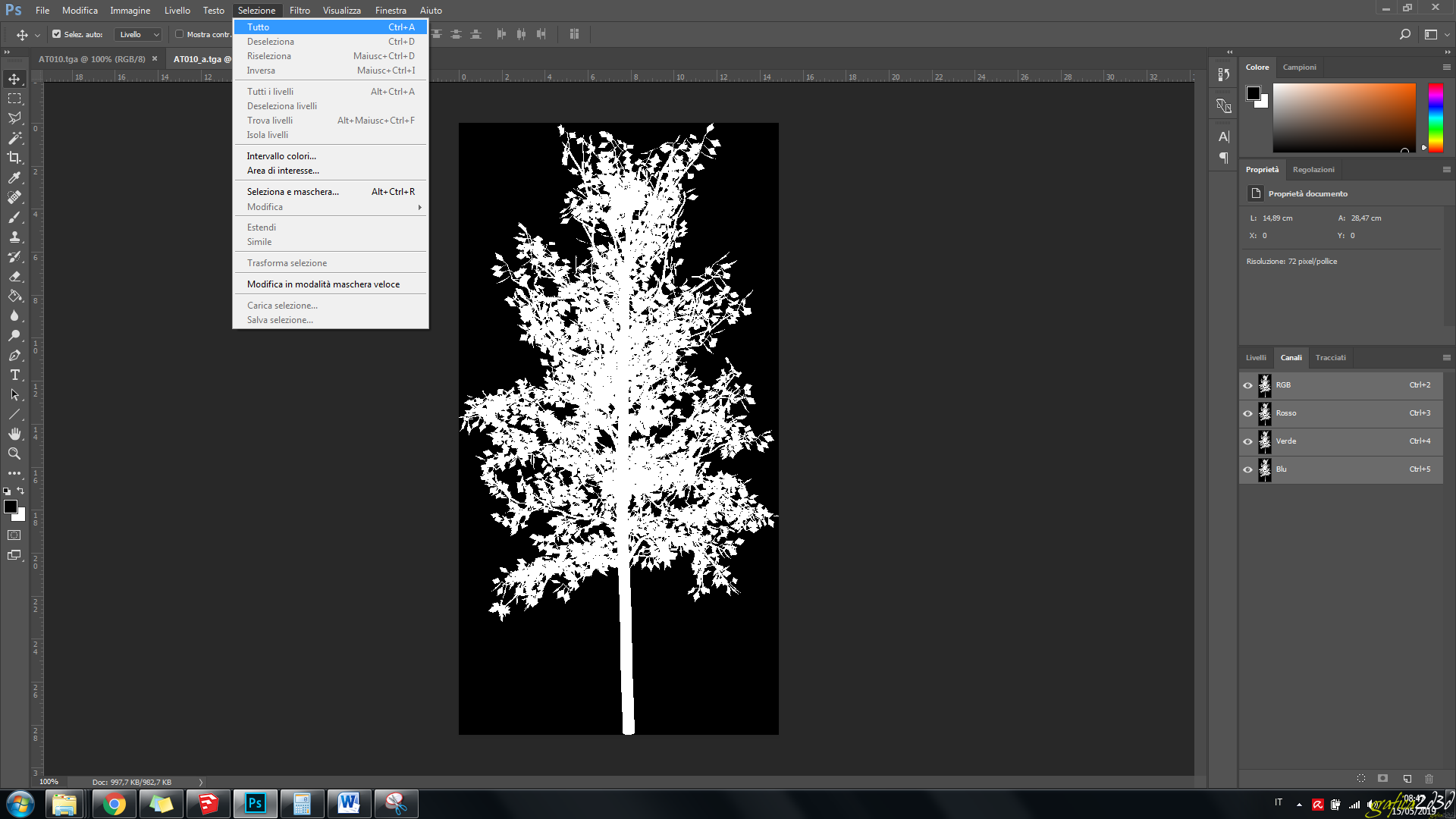The image size is (1456, 819).
Task: Pick the Eyedropper tool
Action: coord(14,177)
